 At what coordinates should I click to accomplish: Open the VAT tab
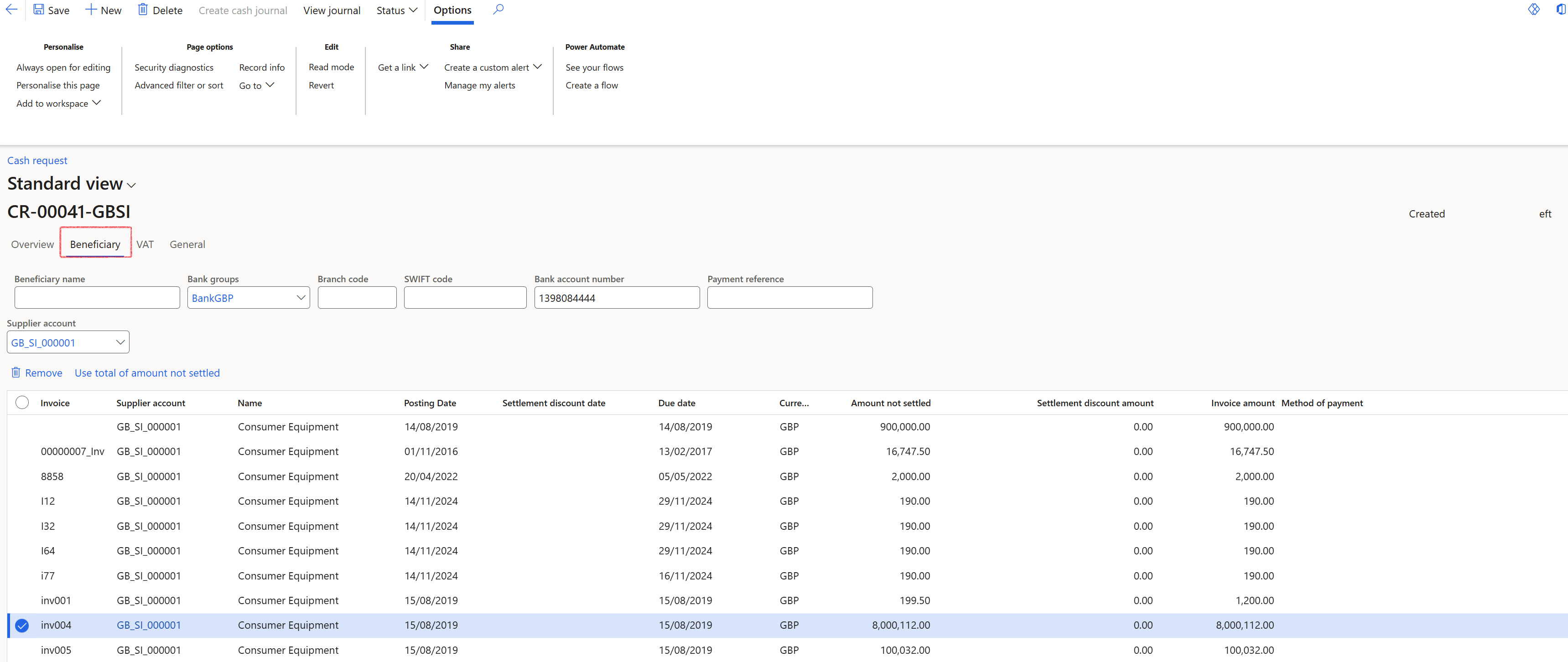pos(145,244)
